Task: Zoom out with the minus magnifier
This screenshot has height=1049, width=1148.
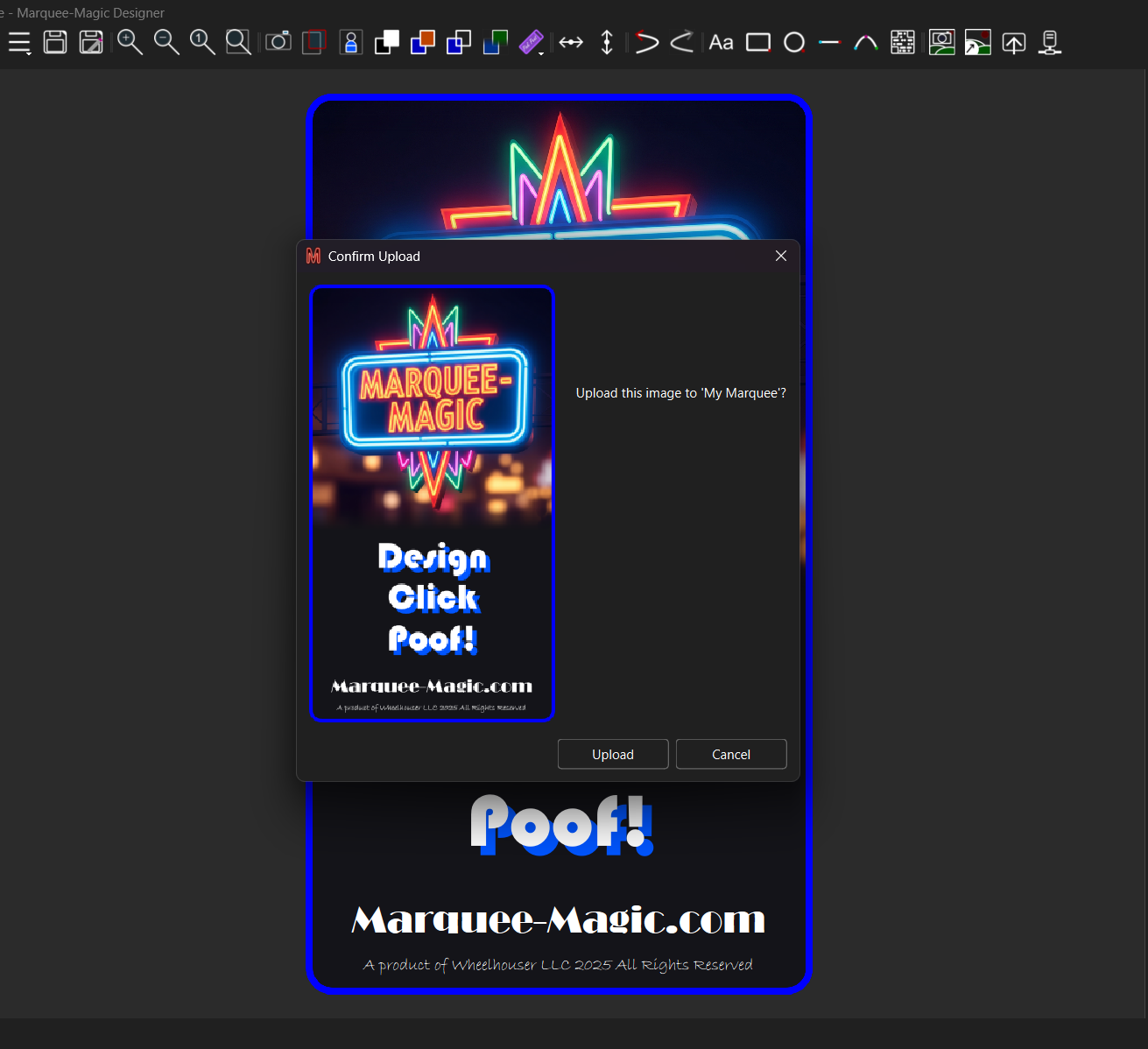Action: pyautogui.click(x=166, y=42)
